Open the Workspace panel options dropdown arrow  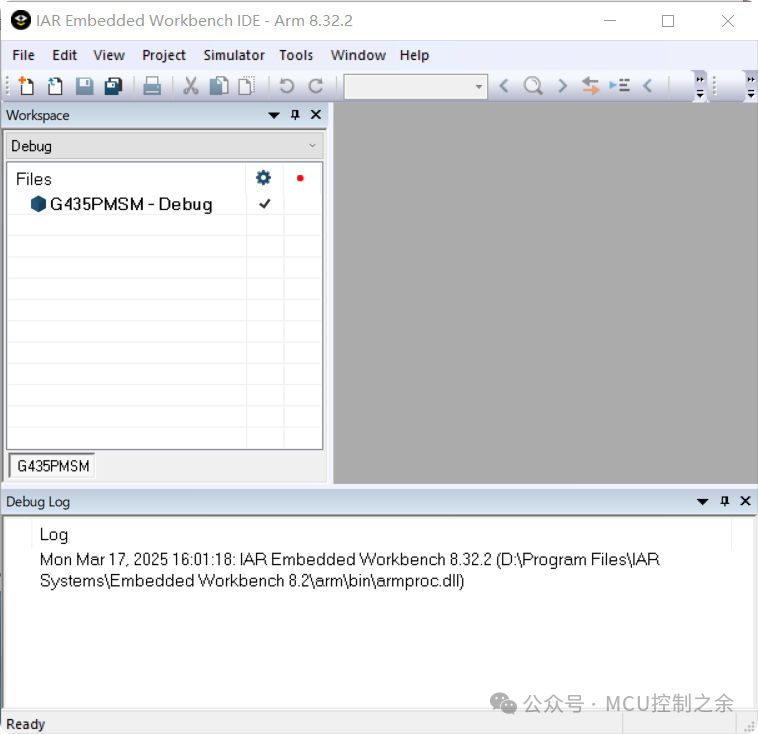(x=274, y=115)
